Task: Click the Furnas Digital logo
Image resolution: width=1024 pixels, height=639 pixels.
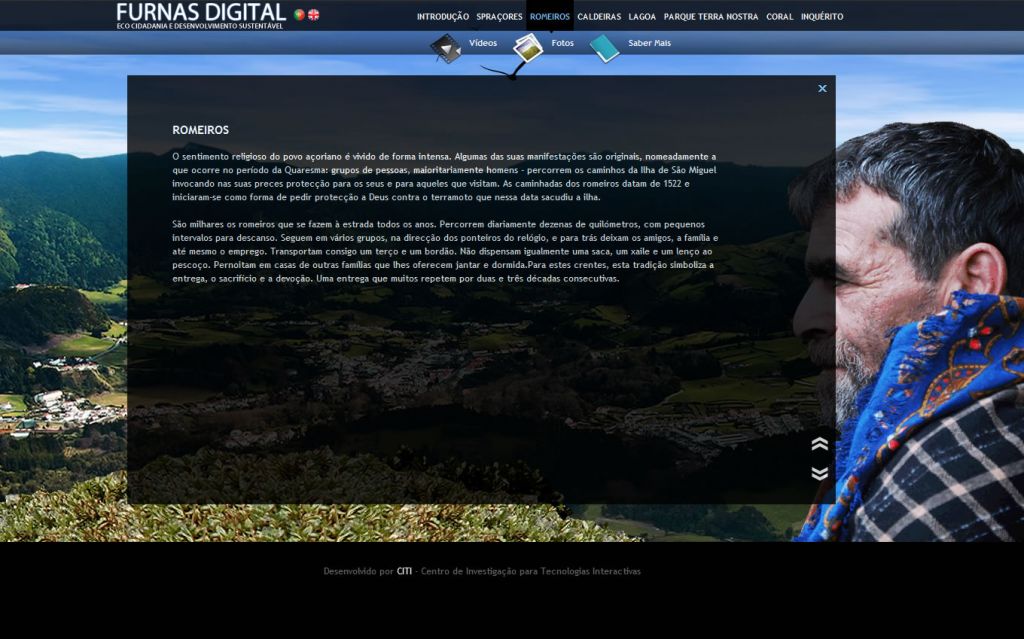Action: pos(200,14)
